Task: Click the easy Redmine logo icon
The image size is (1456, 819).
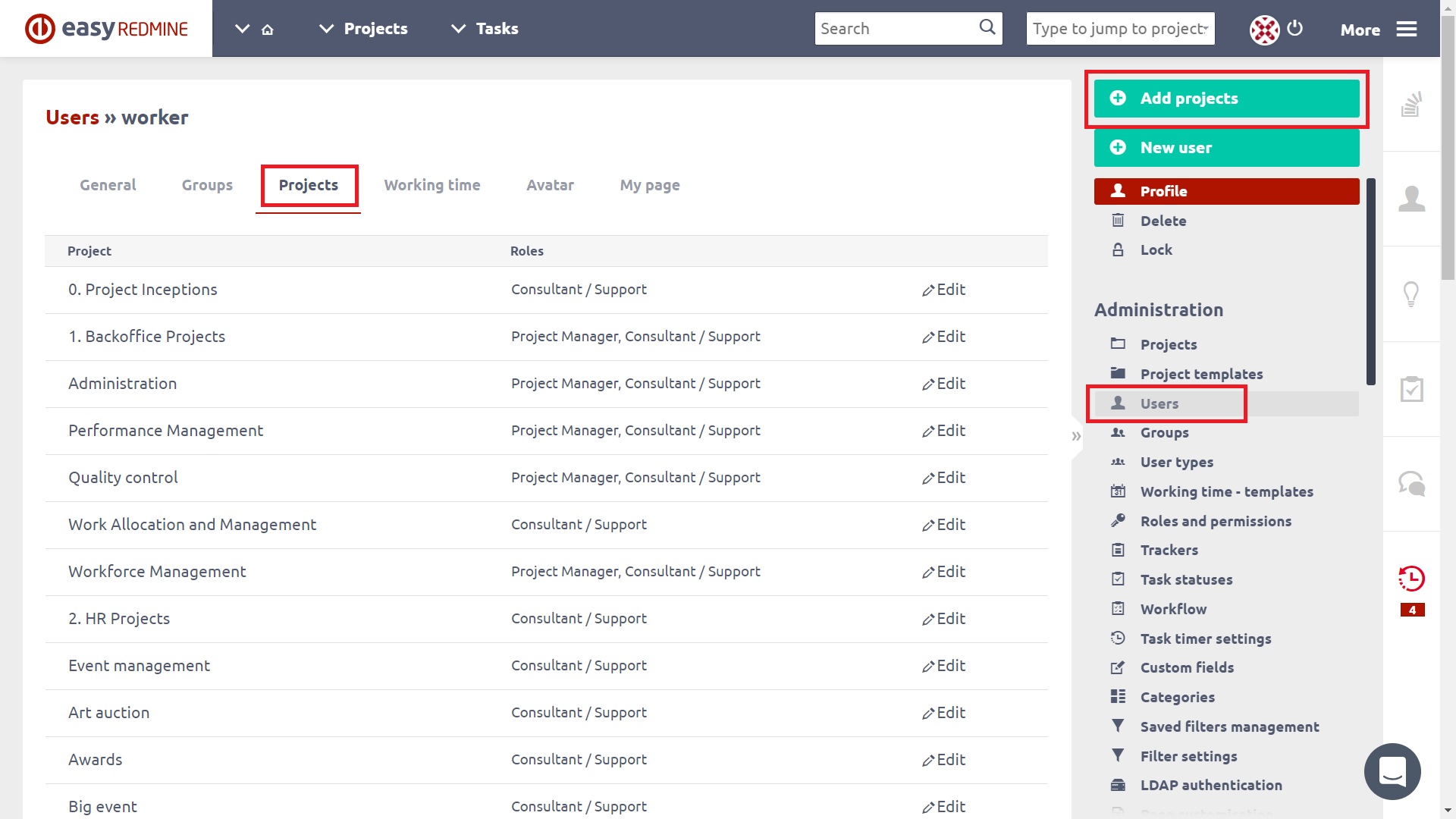Action: [x=39, y=28]
